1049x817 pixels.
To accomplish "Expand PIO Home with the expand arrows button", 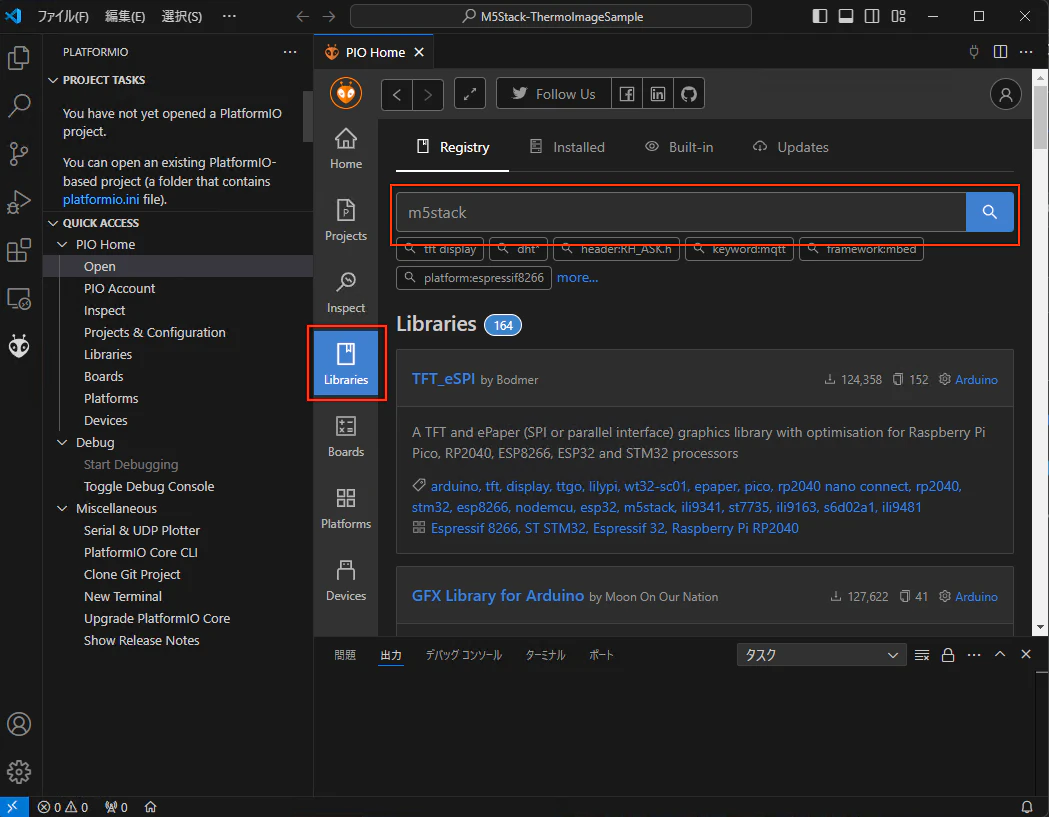I will click(470, 94).
